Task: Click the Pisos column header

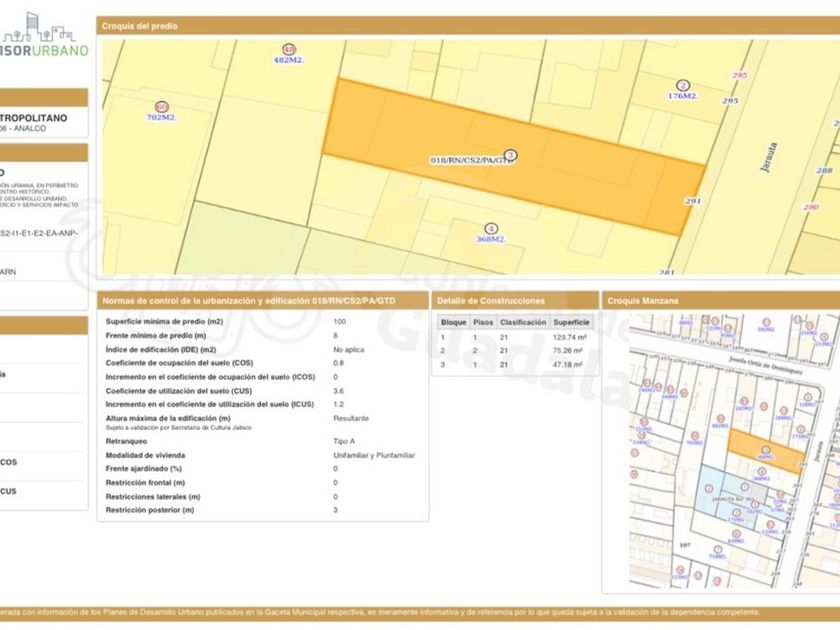Action: tap(483, 323)
